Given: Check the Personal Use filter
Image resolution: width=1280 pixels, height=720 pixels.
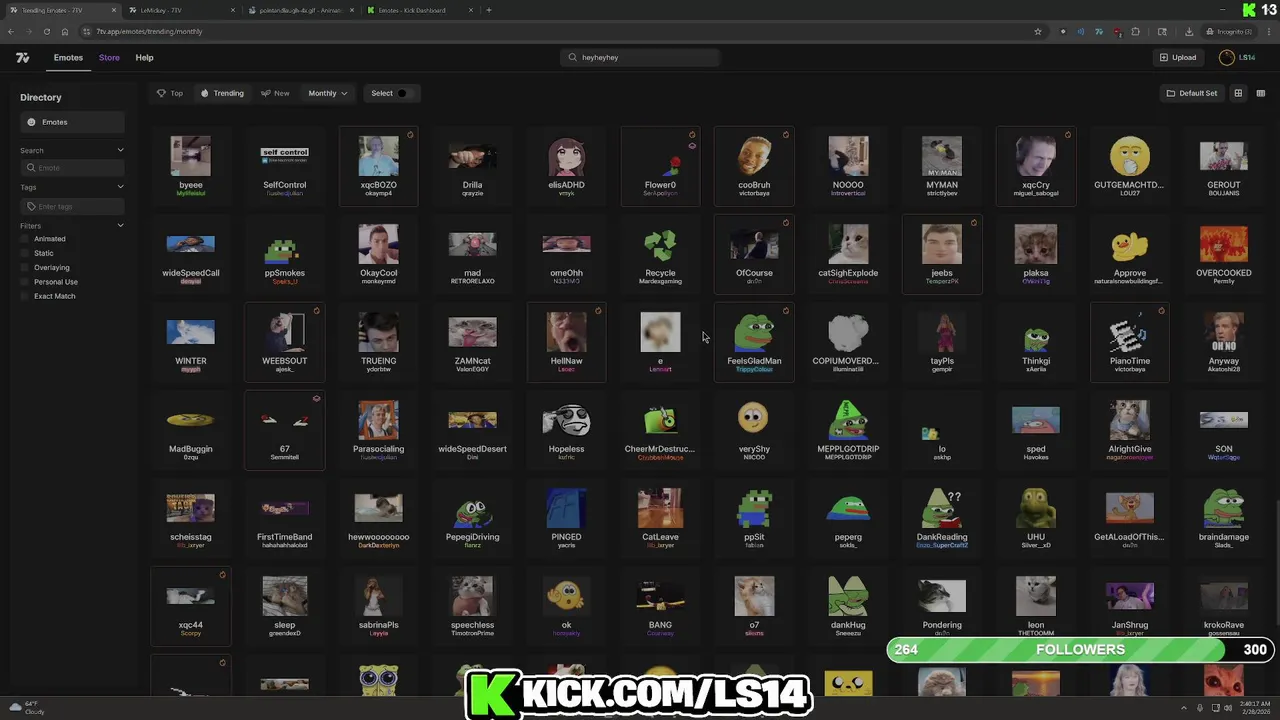Looking at the screenshot, I should pyautogui.click(x=24, y=282).
